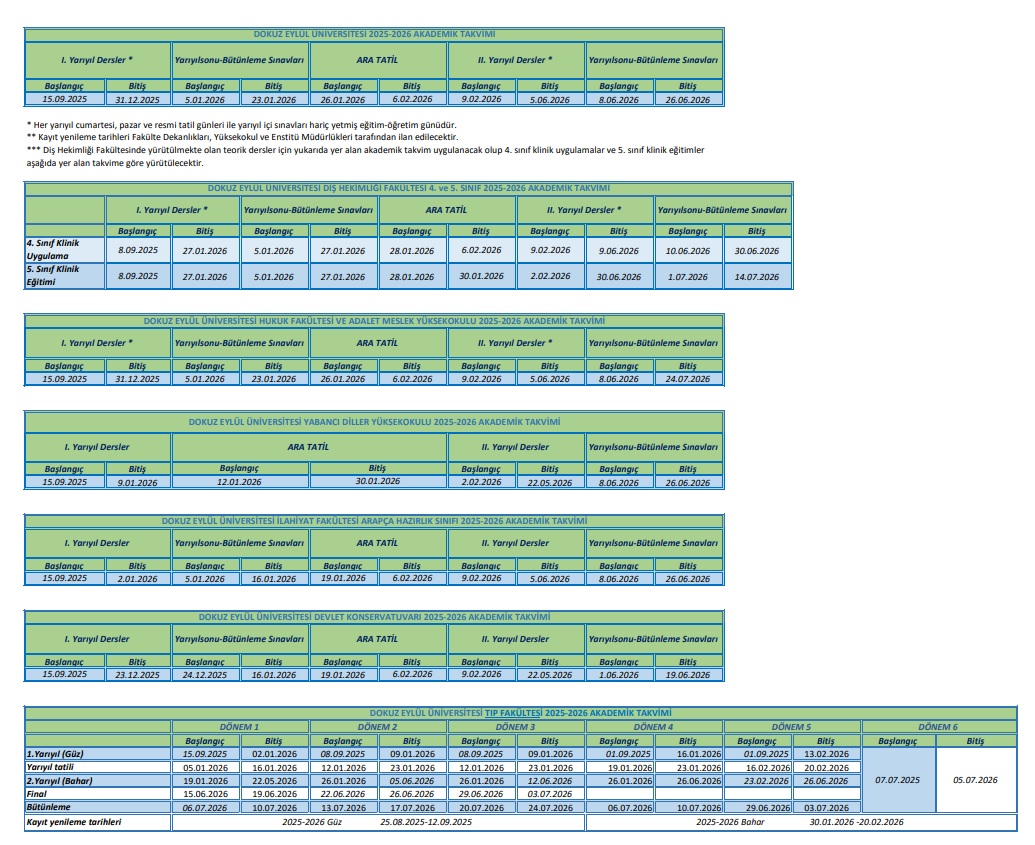Click the underlined TIP FAKÜLTESİ link text
Screen dimensions: 1035x845
[x=513, y=713]
